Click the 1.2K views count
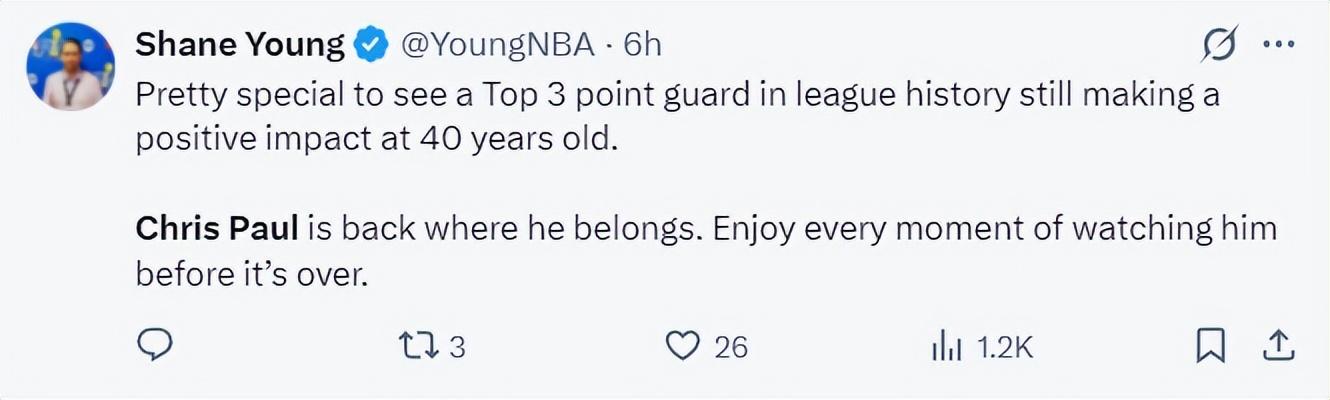 click(1005, 347)
